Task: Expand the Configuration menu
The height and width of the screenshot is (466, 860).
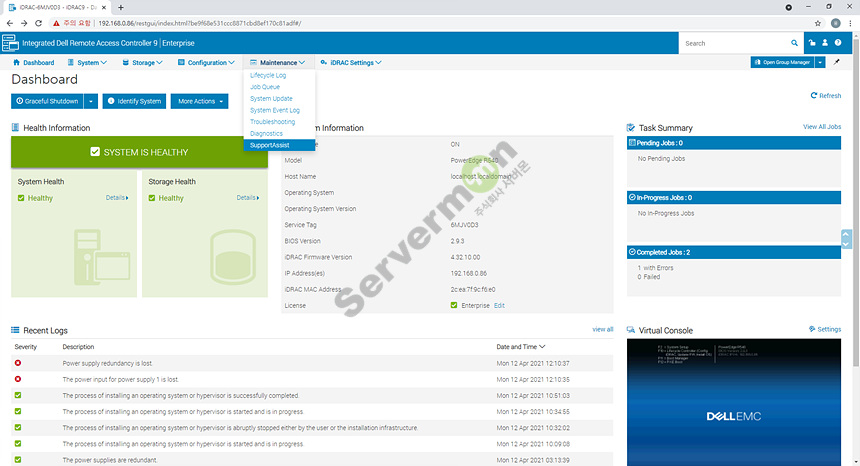Action: 206,62
